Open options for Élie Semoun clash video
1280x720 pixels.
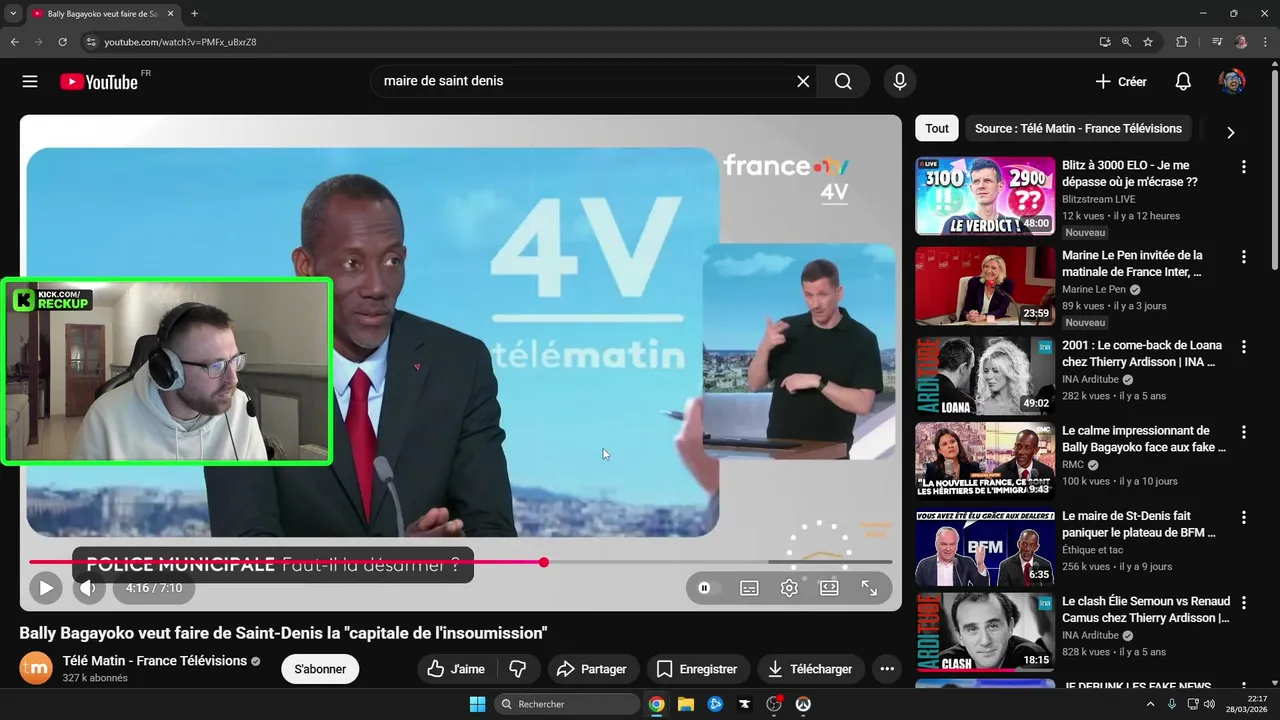(1244, 603)
